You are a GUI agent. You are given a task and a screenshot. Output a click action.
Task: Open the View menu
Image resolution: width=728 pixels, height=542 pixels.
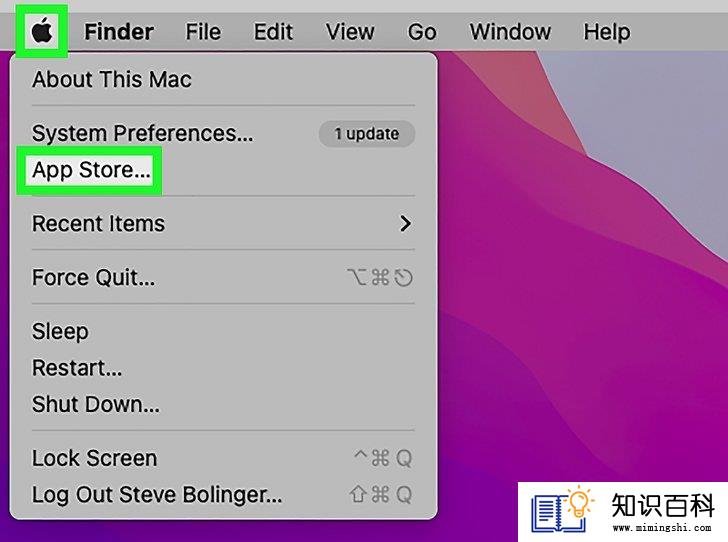click(x=350, y=32)
